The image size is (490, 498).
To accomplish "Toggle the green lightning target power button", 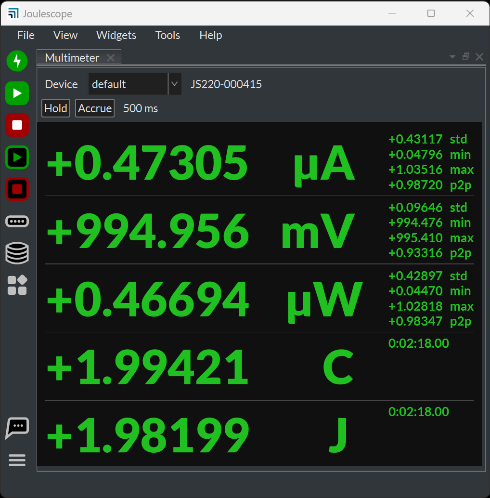I will [17, 61].
